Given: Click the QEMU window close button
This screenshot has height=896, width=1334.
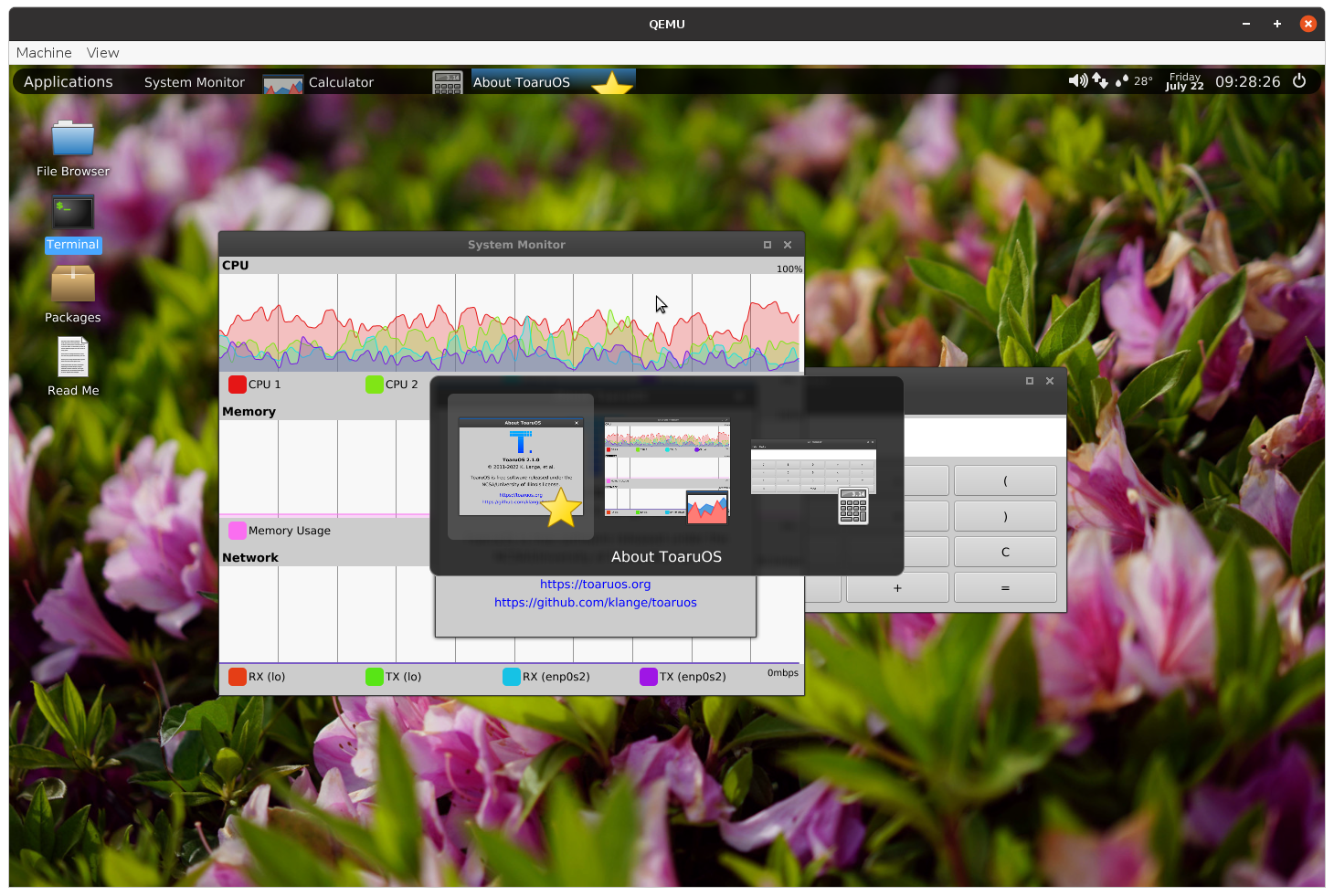Looking at the screenshot, I should click(x=1308, y=24).
